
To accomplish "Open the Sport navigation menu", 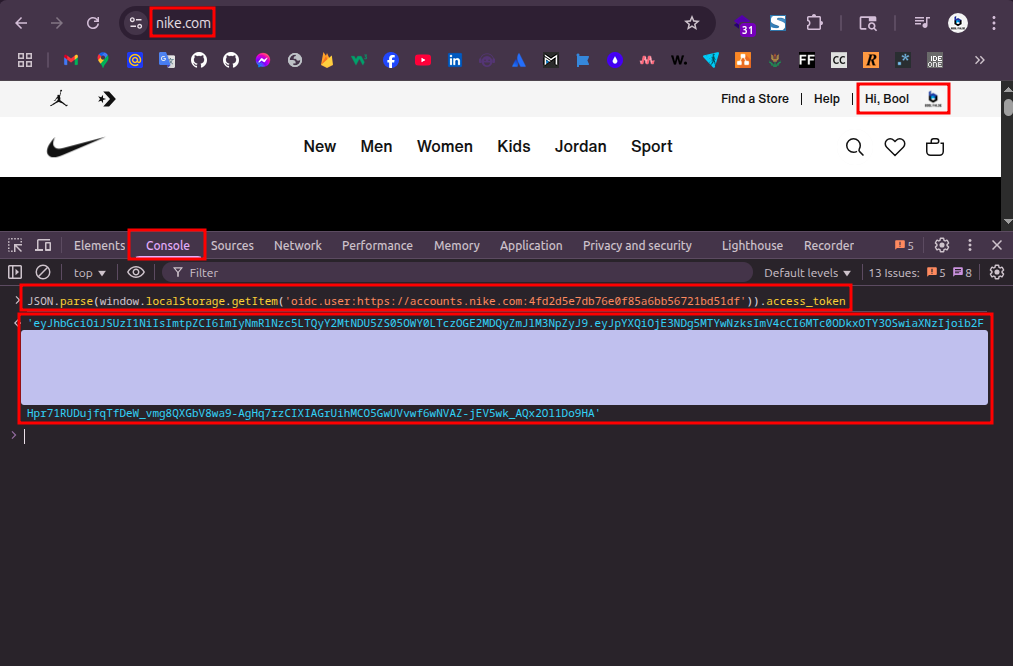I will pos(651,147).
